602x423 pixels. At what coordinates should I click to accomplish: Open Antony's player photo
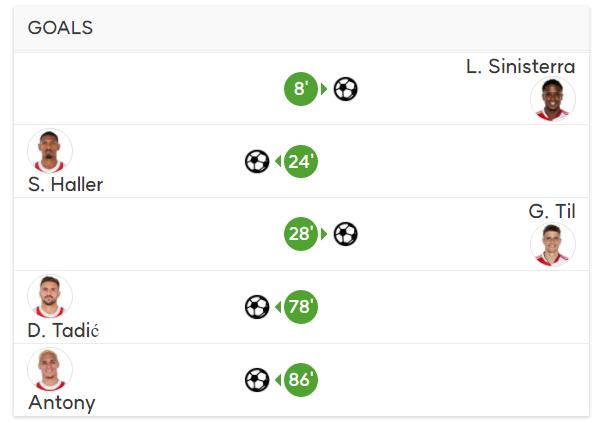click(x=50, y=369)
